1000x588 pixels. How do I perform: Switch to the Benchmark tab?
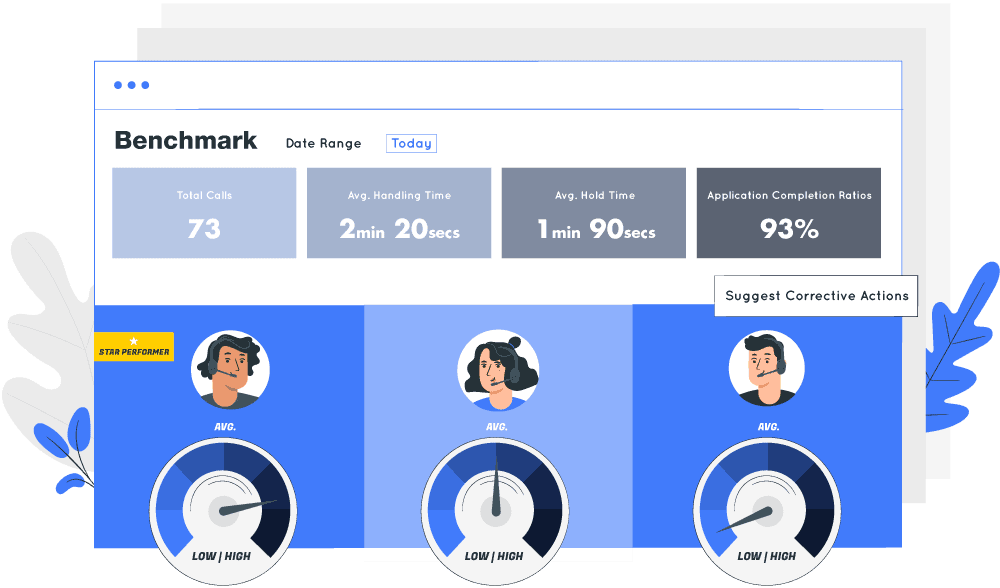coord(186,141)
